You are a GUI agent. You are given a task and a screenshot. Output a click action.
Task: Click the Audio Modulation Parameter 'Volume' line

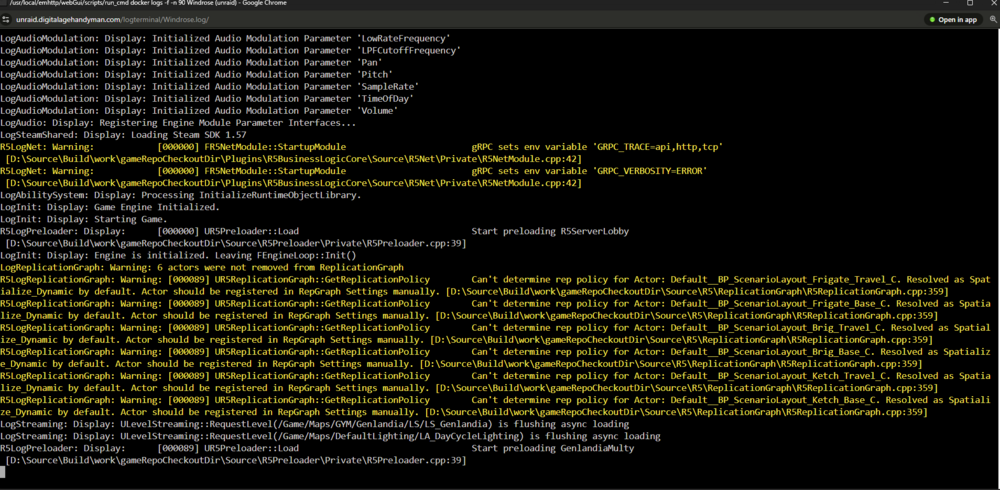[199, 110]
